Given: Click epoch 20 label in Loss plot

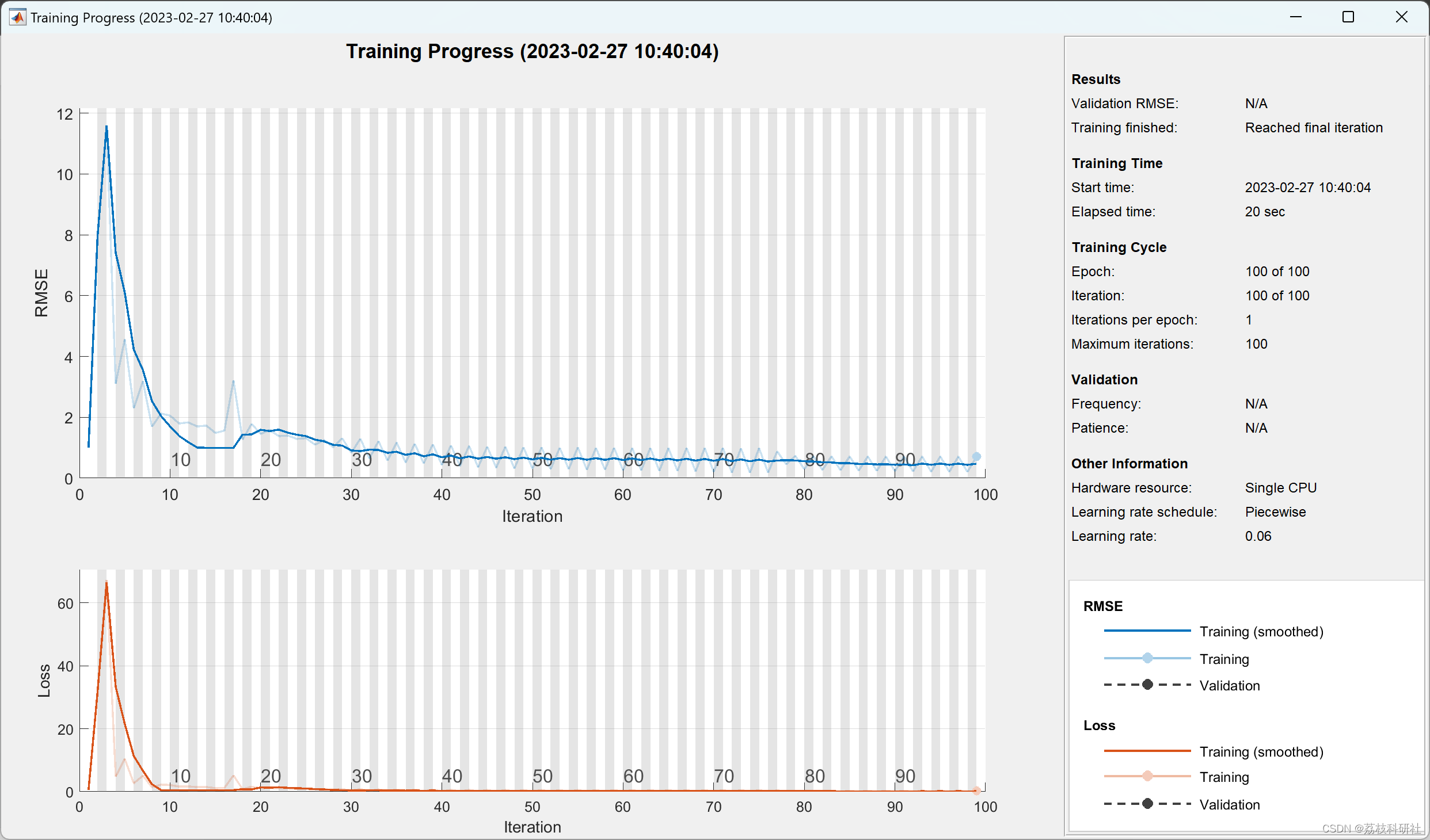Looking at the screenshot, I should coord(271,776).
